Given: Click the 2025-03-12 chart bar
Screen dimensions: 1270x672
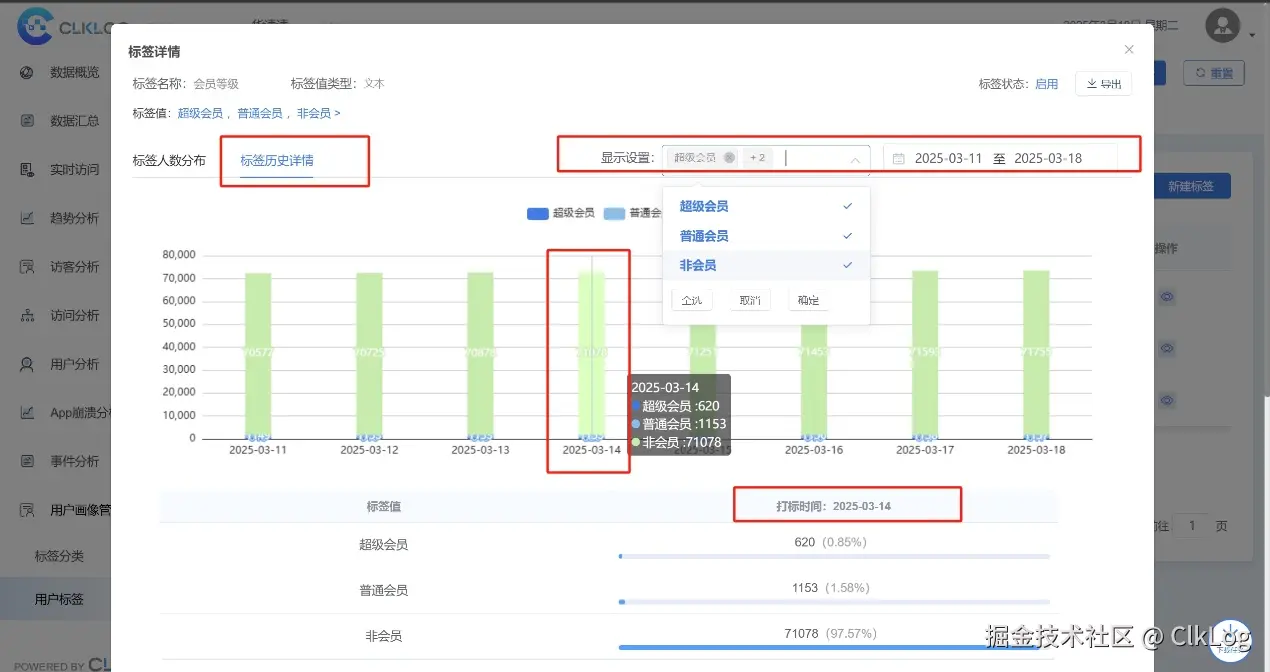Looking at the screenshot, I should click(x=369, y=355).
